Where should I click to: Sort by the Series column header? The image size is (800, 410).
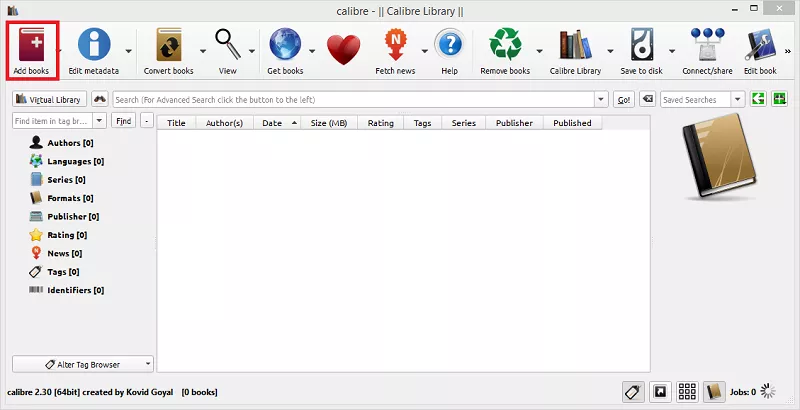464,123
